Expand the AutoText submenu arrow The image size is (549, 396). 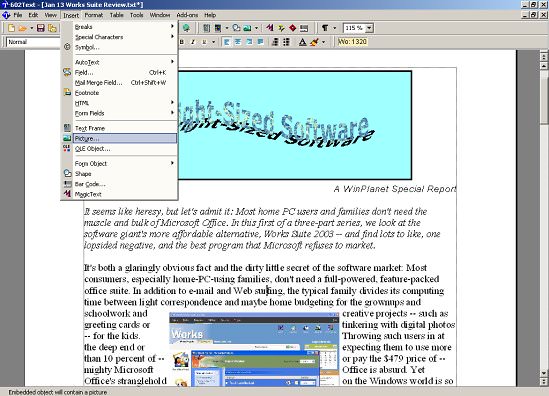point(172,62)
